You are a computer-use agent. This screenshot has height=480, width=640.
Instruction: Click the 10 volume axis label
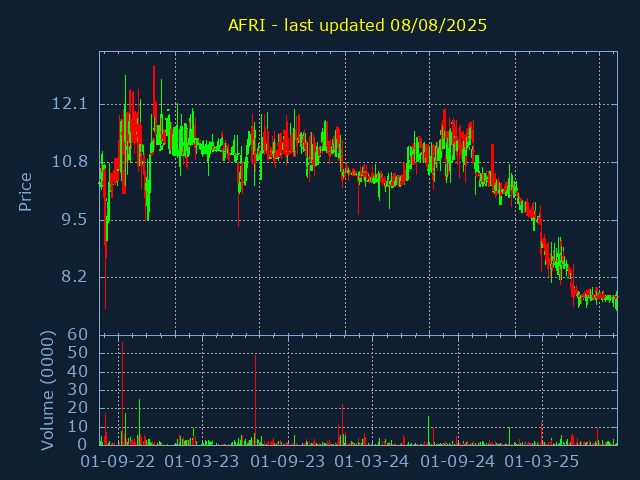pyautogui.click(x=78, y=427)
